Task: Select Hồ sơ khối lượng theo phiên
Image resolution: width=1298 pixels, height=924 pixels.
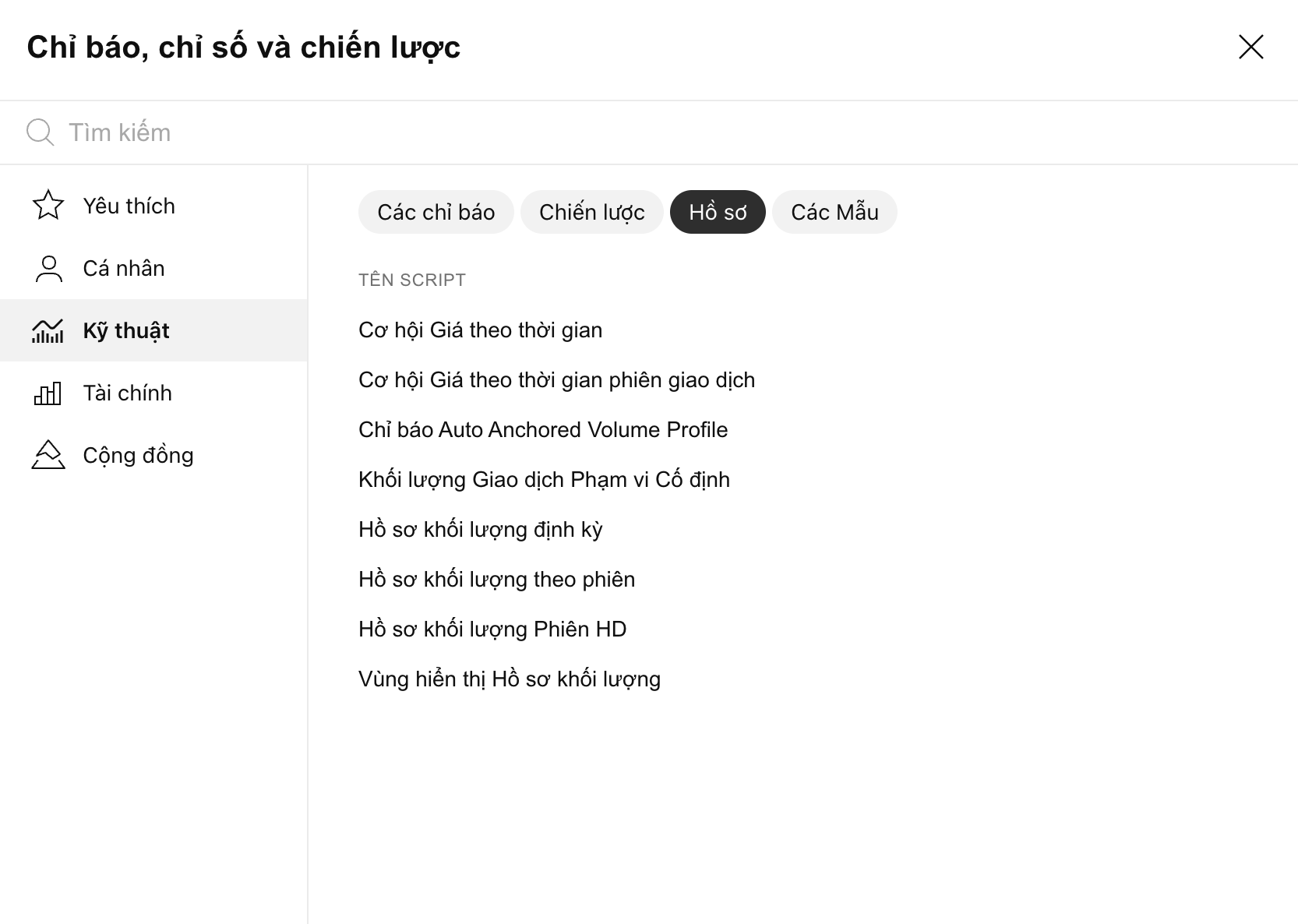Action: coord(496,580)
